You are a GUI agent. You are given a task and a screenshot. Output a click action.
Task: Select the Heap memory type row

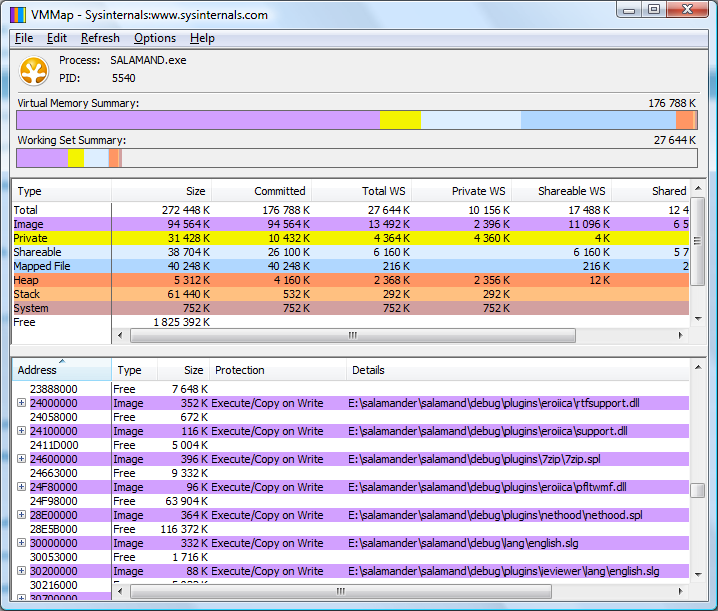click(x=351, y=280)
